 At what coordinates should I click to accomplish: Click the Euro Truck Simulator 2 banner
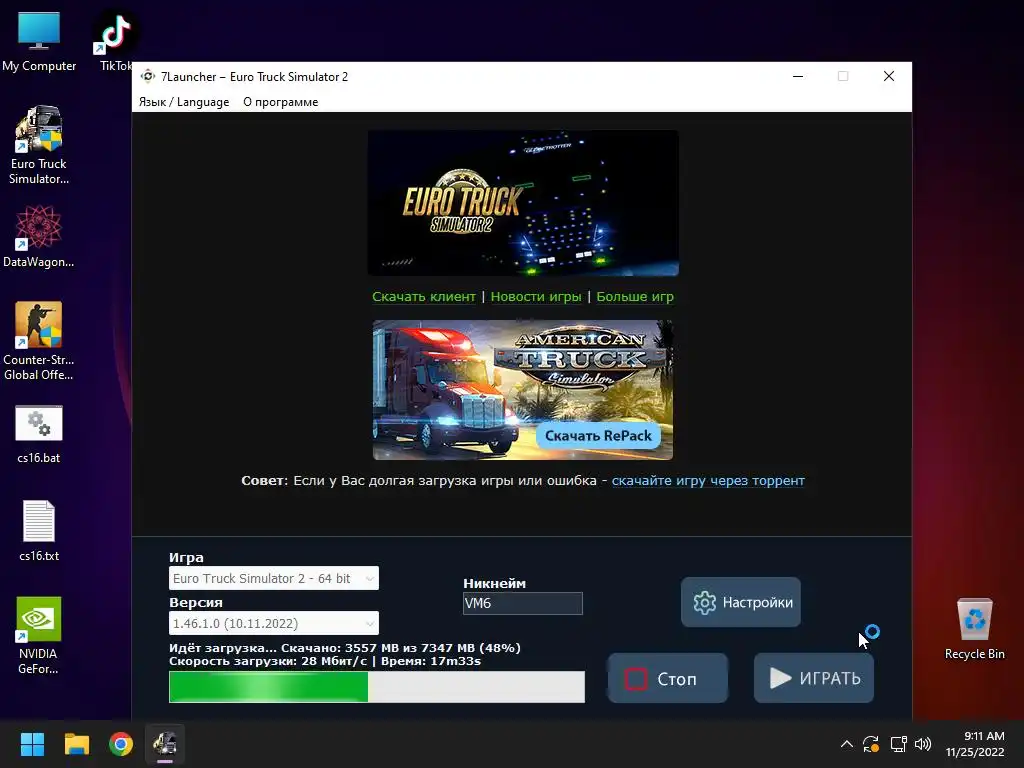(523, 202)
